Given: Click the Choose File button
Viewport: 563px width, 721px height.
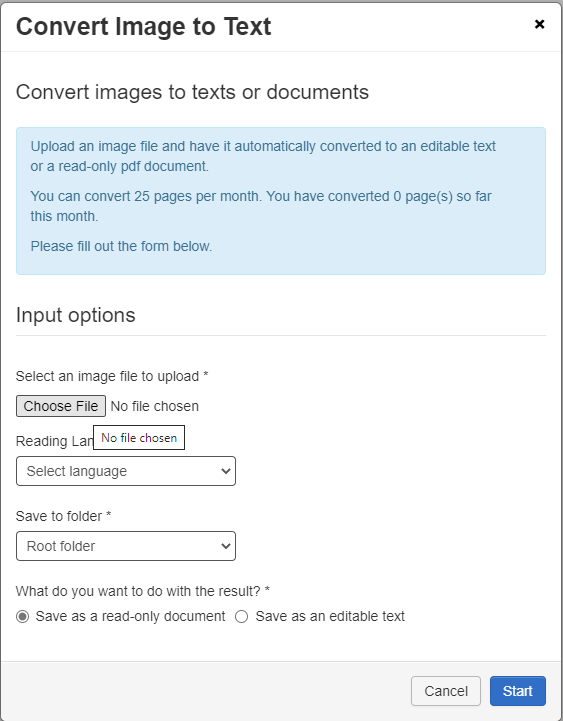Looking at the screenshot, I should click(61, 406).
